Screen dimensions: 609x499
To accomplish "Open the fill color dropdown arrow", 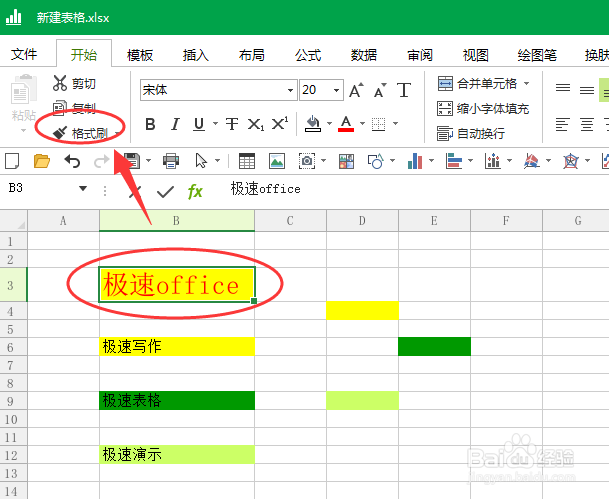I will click(329, 123).
